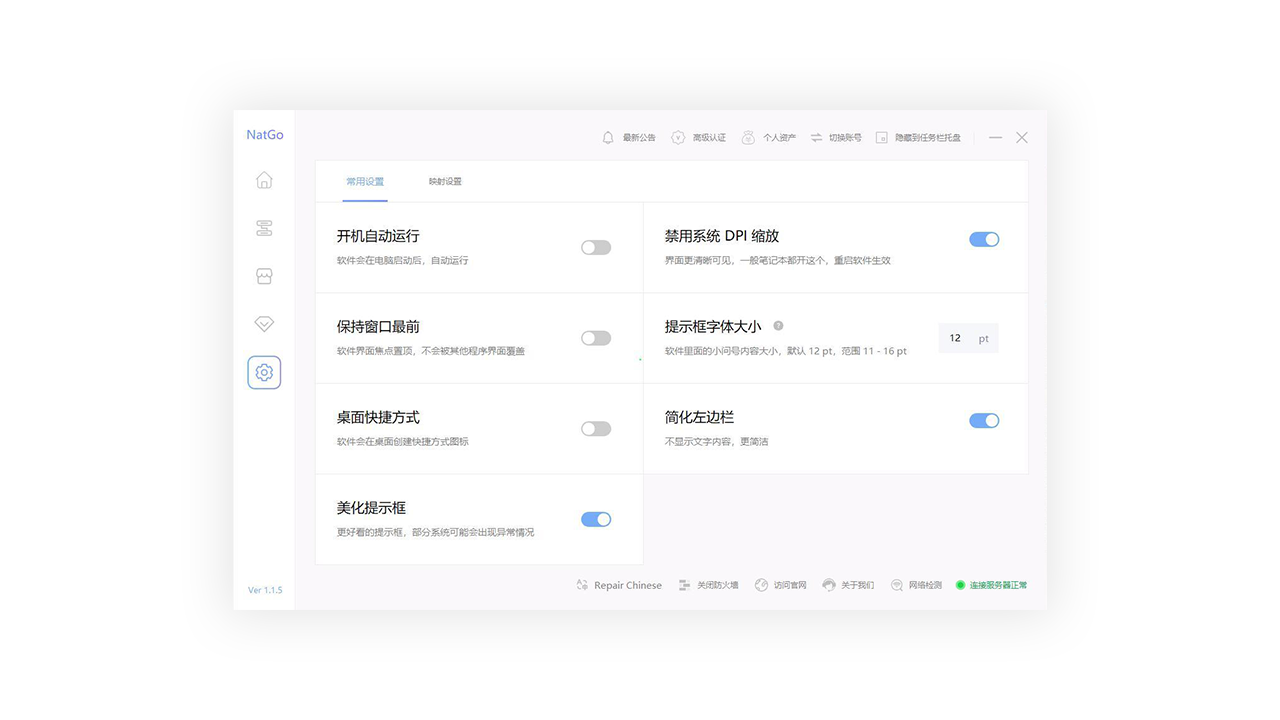Click the 12 pt font size field

(x=968, y=338)
